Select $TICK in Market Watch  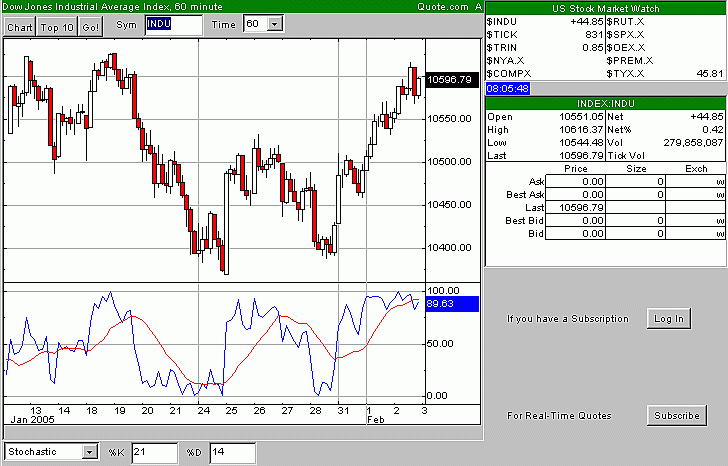pos(502,35)
